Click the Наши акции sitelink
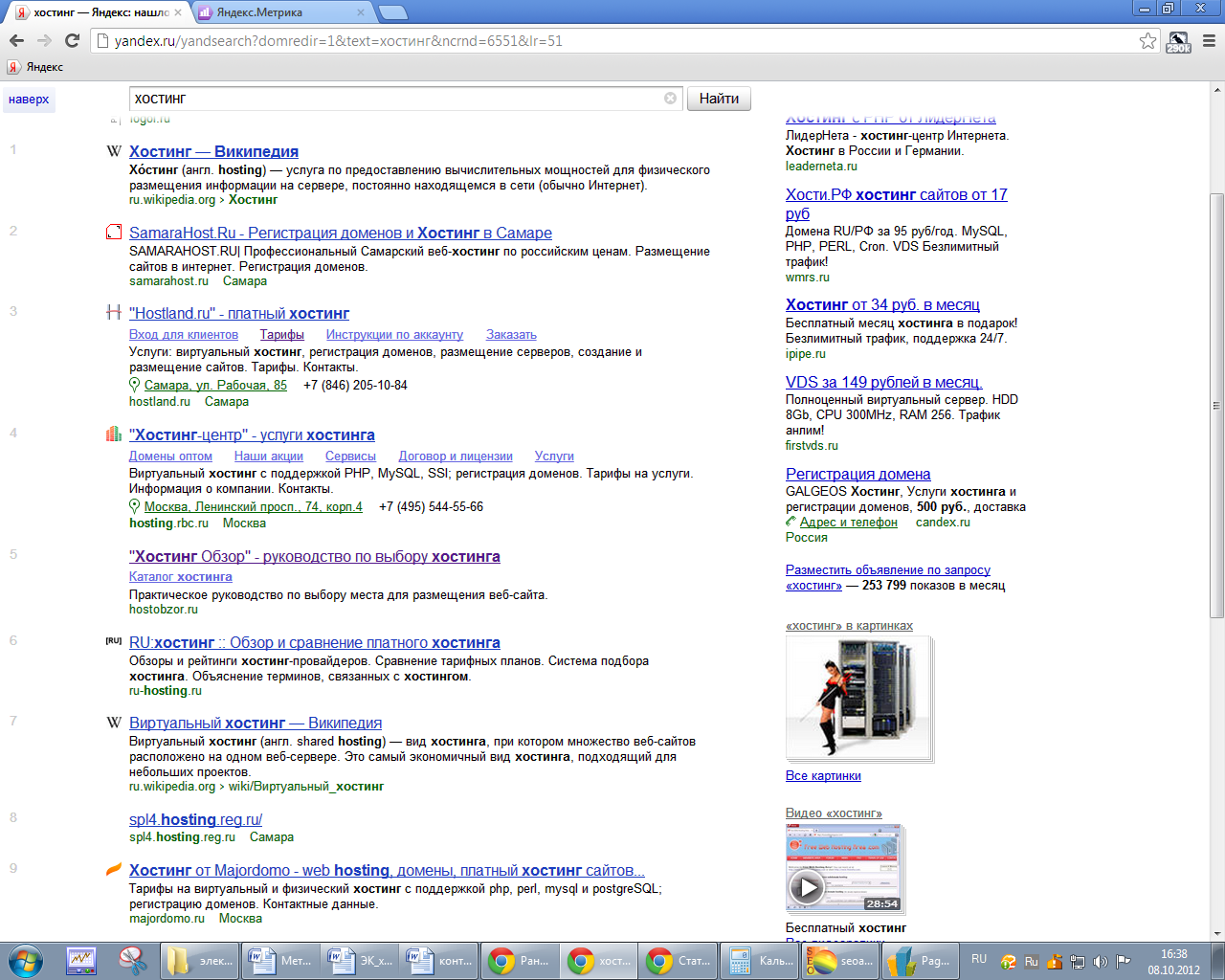 pyautogui.click(x=269, y=456)
